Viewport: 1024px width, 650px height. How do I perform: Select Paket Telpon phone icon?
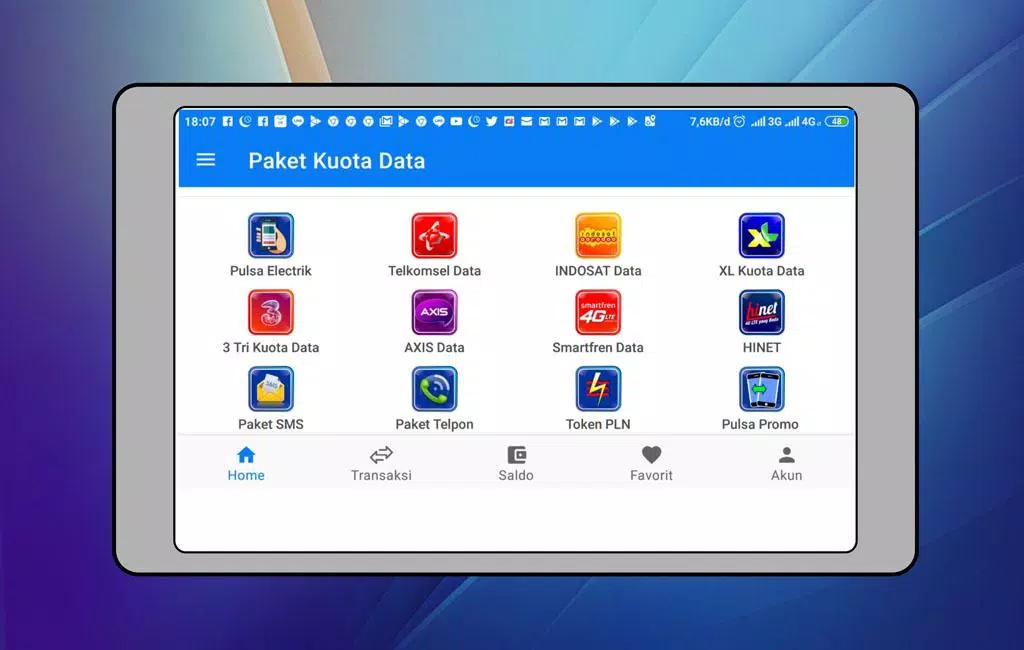coord(434,389)
